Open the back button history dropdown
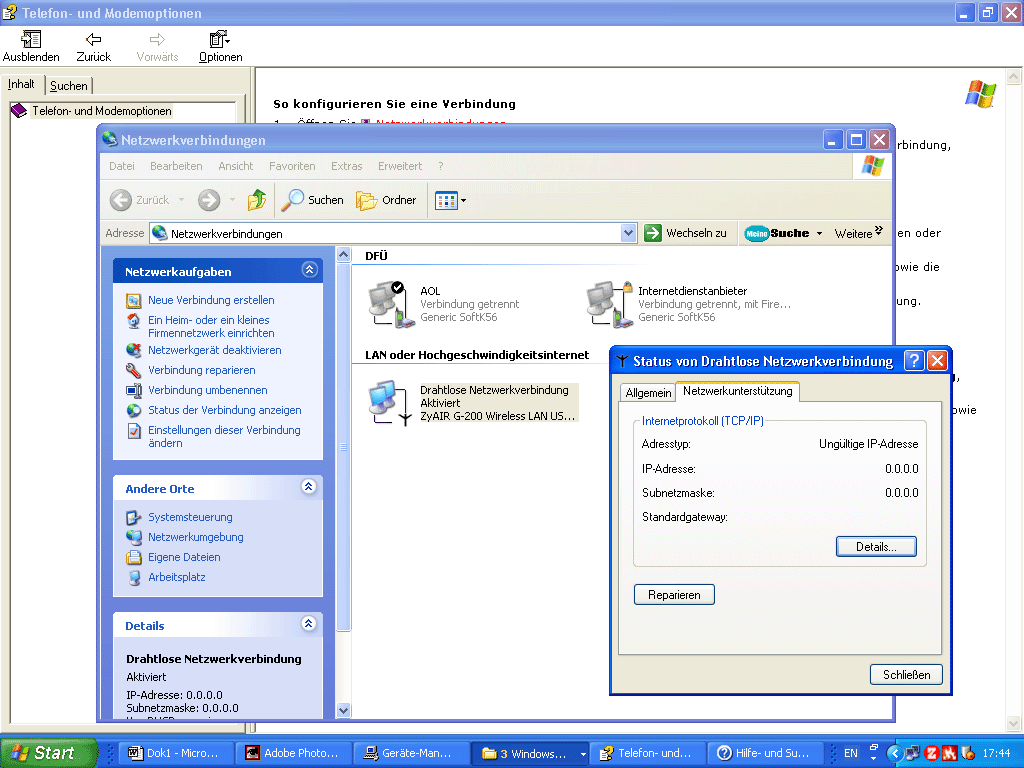Image resolution: width=1024 pixels, height=768 pixels. (182, 200)
